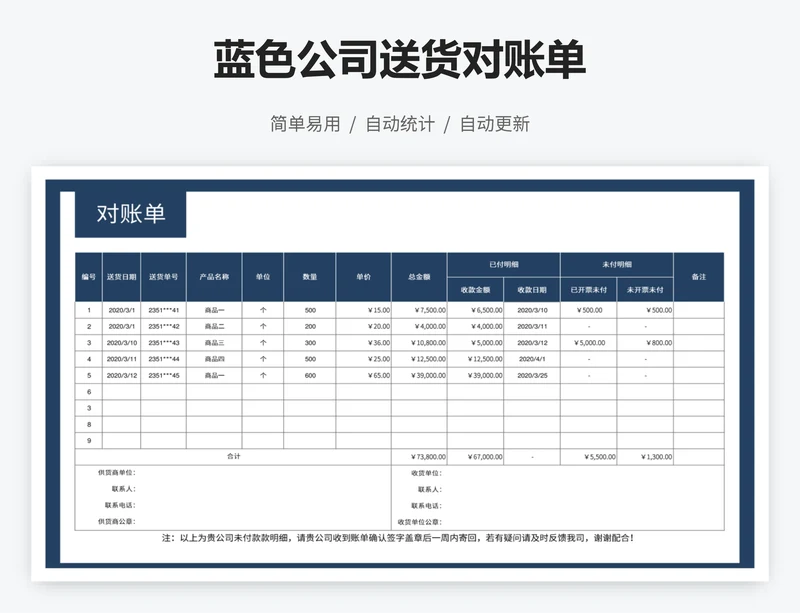
Task: Select invoiced unpaid ¥5,000.00 cell
Action: pyautogui.click(x=589, y=343)
